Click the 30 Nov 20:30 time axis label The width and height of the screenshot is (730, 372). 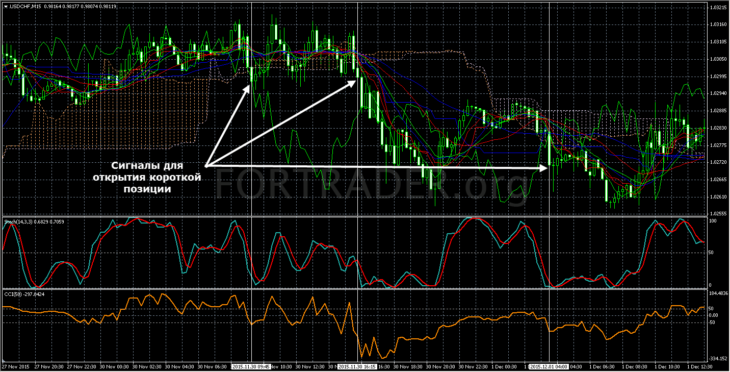(441, 367)
